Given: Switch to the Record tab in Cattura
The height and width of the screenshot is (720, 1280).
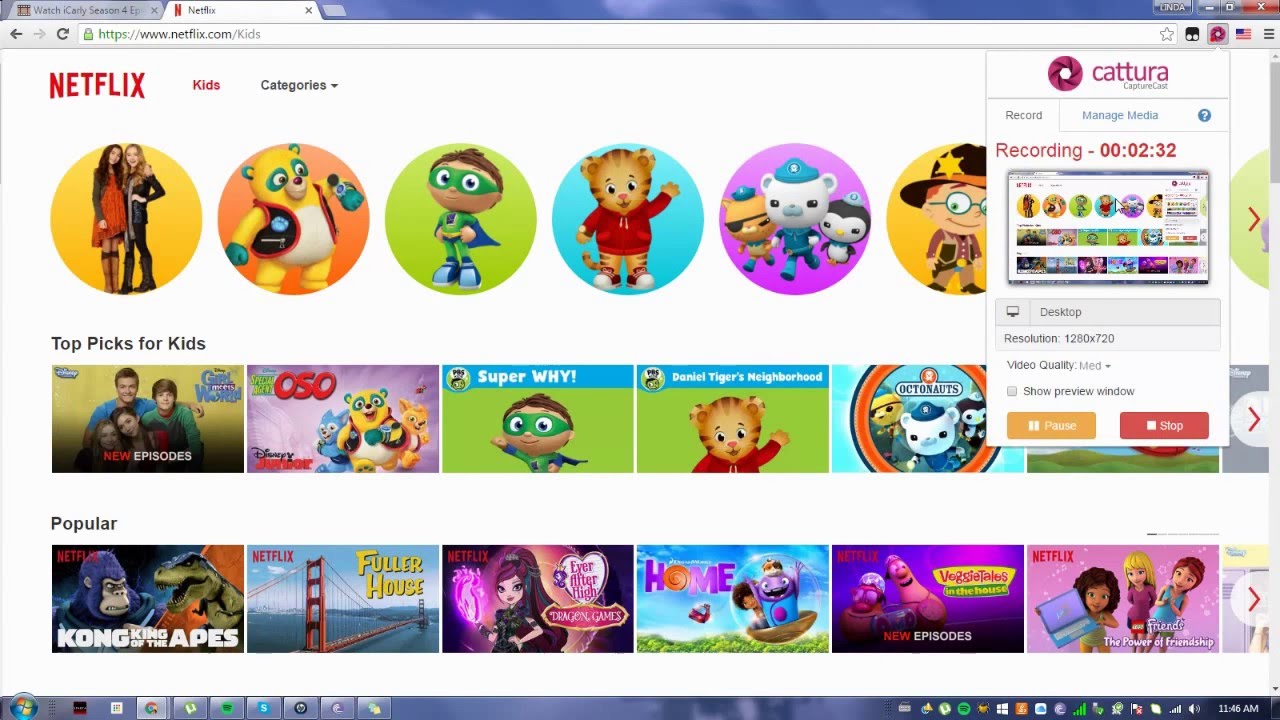Looking at the screenshot, I should tap(1023, 115).
